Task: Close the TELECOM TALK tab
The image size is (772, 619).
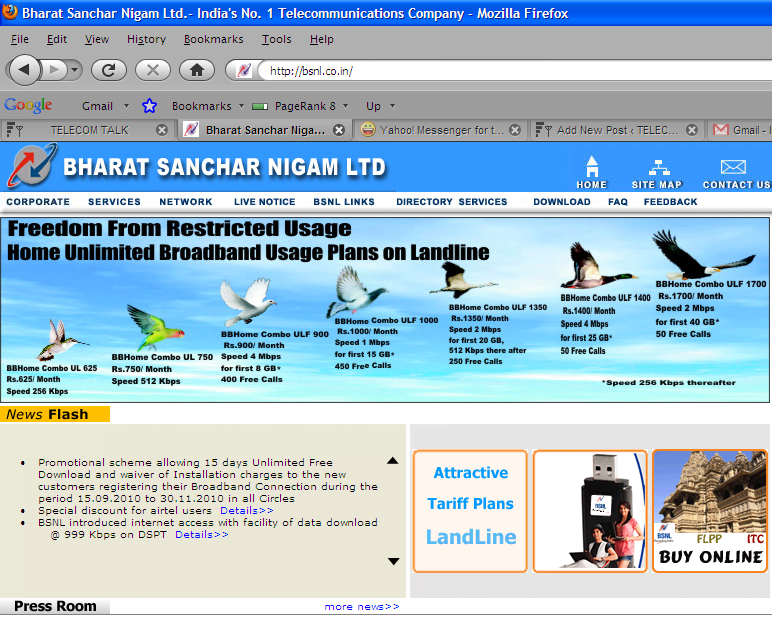Action: click(x=161, y=130)
